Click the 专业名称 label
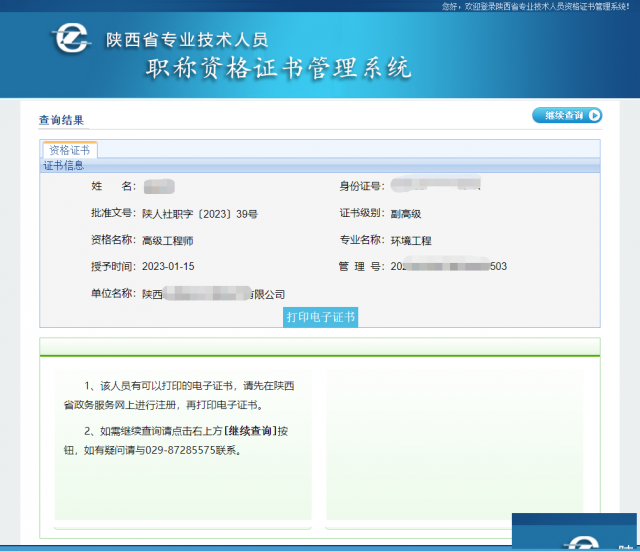Viewport: 640px width, 552px height. click(x=362, y=240)
